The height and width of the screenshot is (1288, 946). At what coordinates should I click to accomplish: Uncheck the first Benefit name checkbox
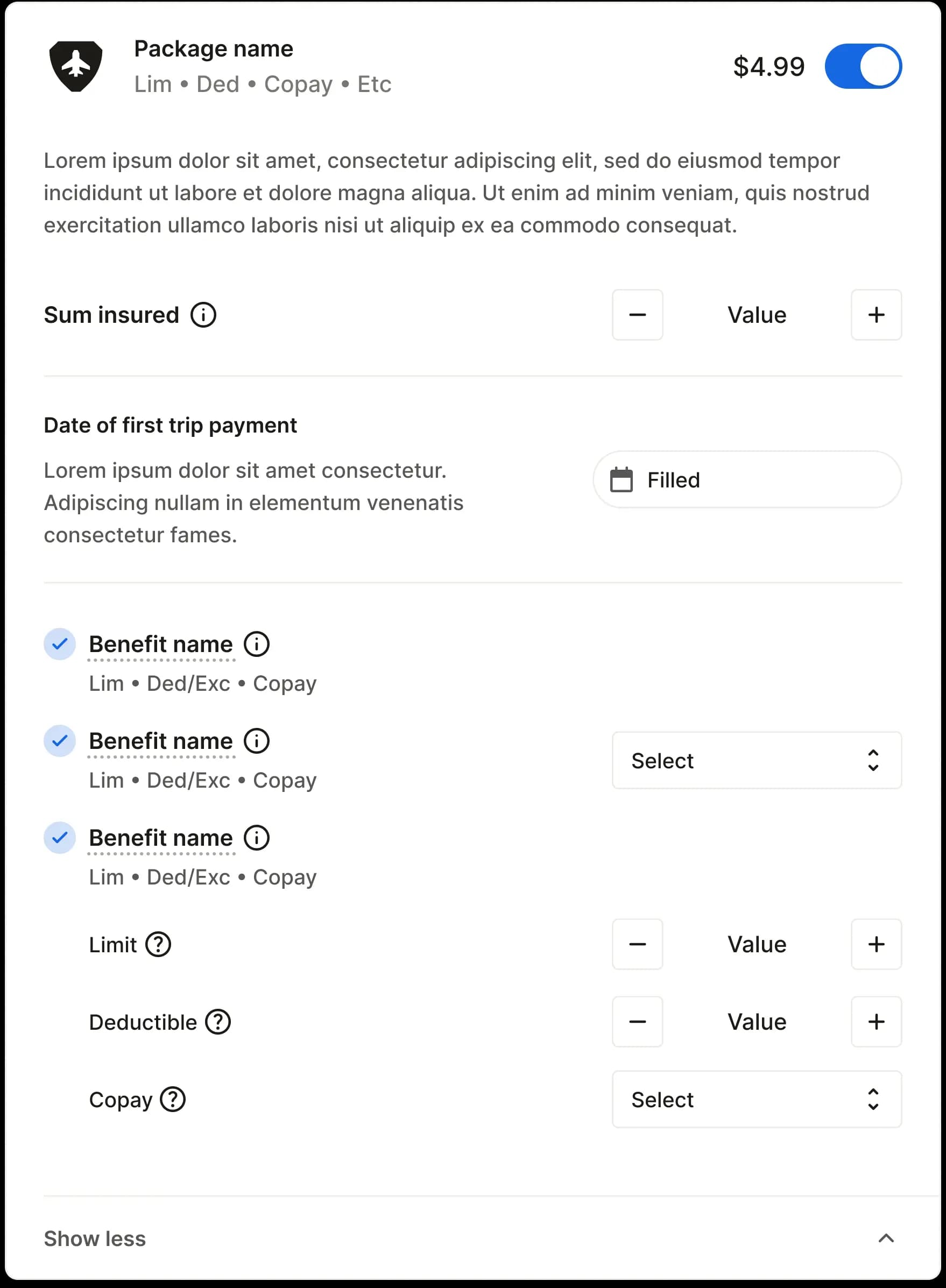(60, 644)
